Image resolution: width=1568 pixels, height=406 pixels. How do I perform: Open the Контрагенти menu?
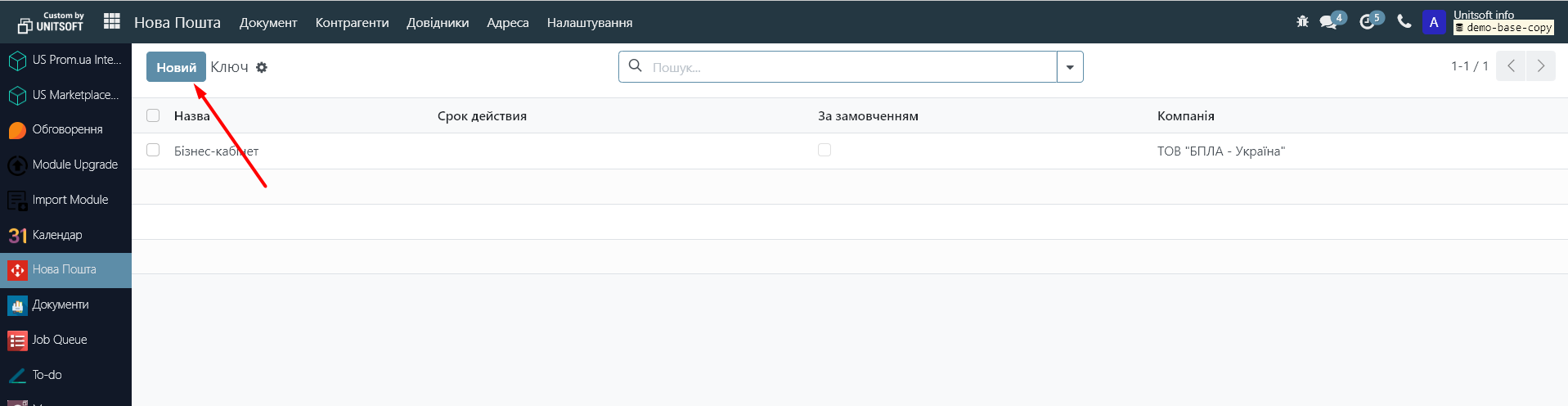coord(353,23)
